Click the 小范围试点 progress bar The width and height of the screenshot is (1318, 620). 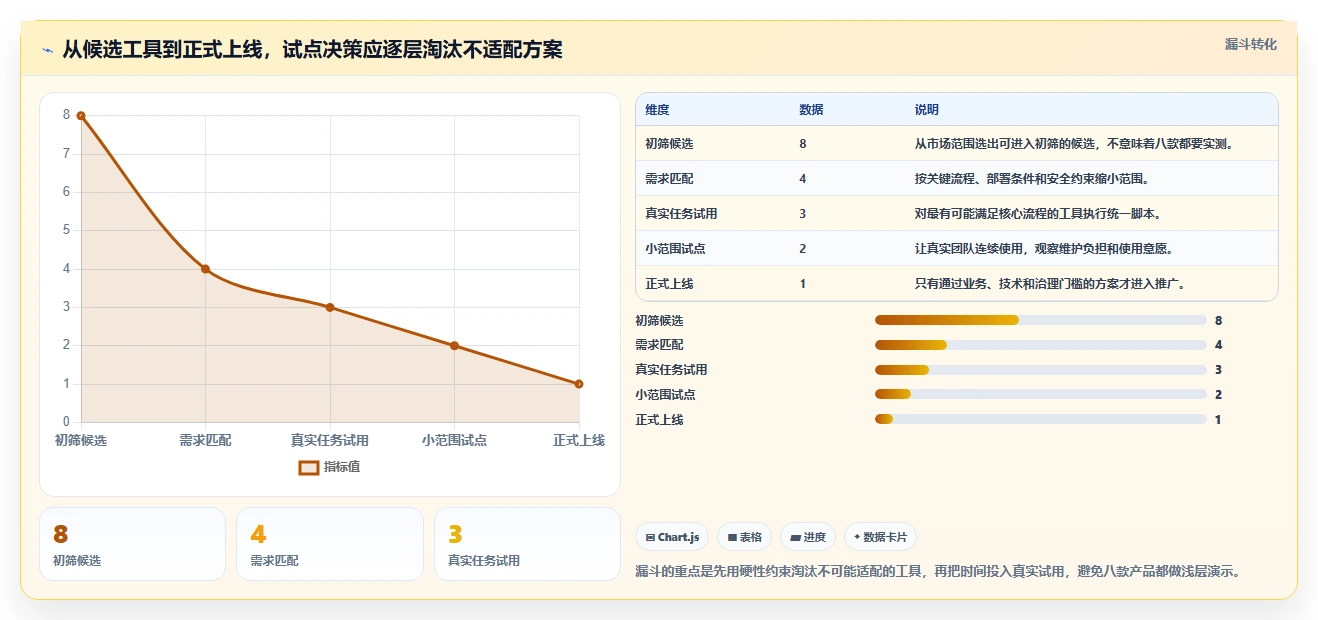[x=1040, y=395]
